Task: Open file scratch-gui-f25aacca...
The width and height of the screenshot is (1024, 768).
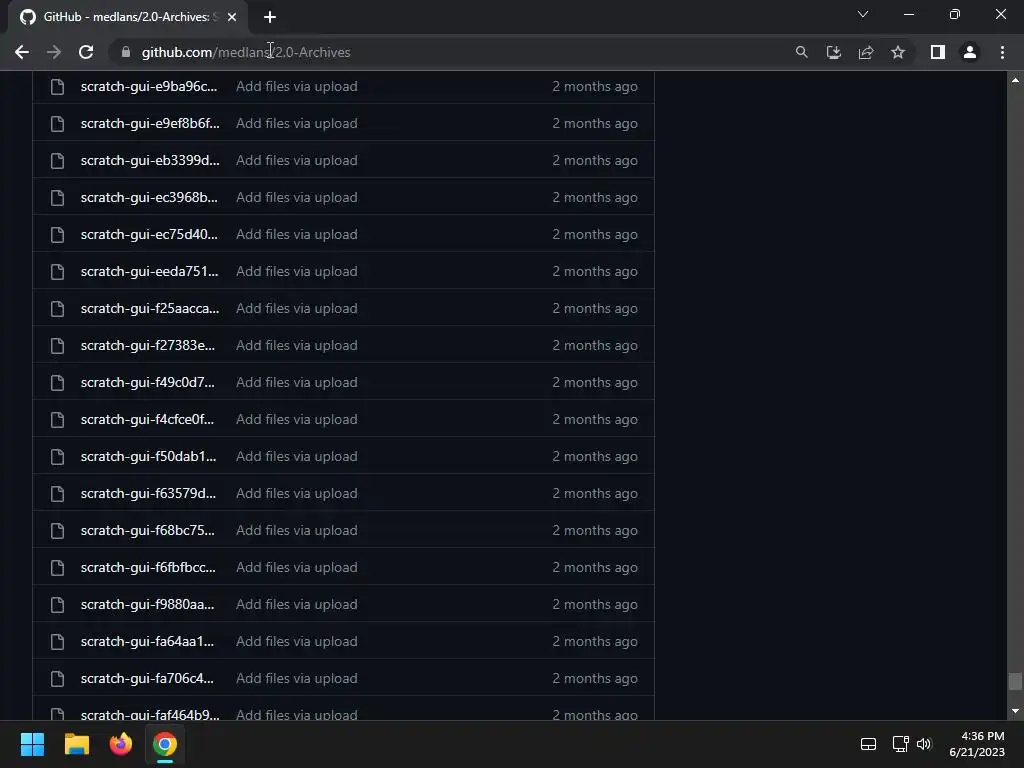Action: [x=150, y=308]
